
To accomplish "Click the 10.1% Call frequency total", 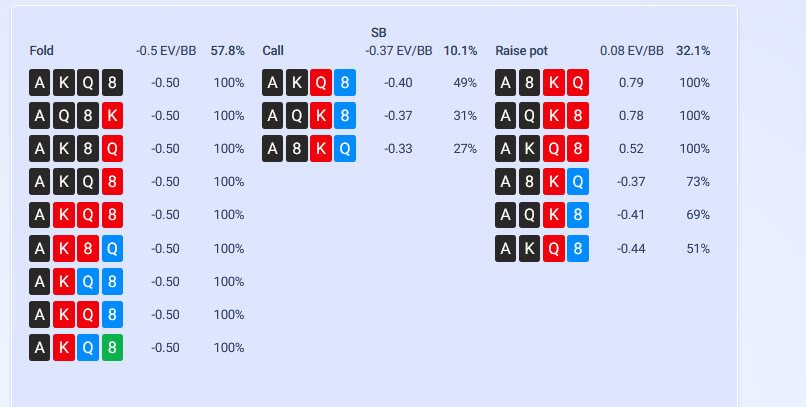I will pos(461,51).
